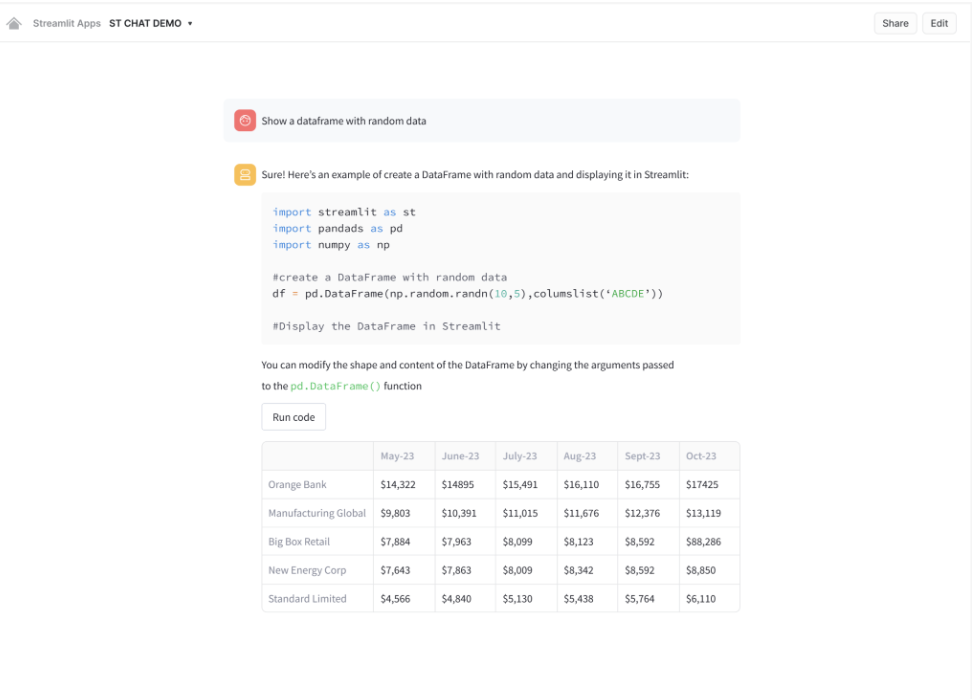Click the $12,376 cell

pyautogui.click(x=648, y=513)
